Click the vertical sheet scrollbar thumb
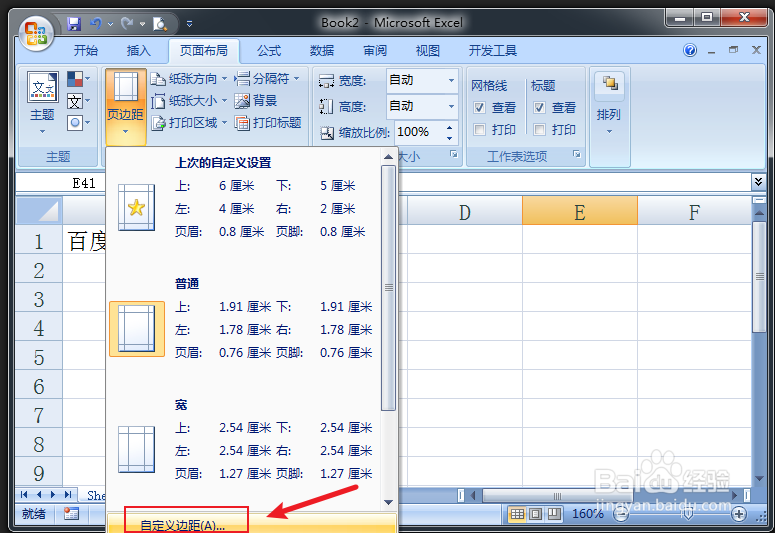The width and height of the screenshot is (775, 533). pos(759,277)
